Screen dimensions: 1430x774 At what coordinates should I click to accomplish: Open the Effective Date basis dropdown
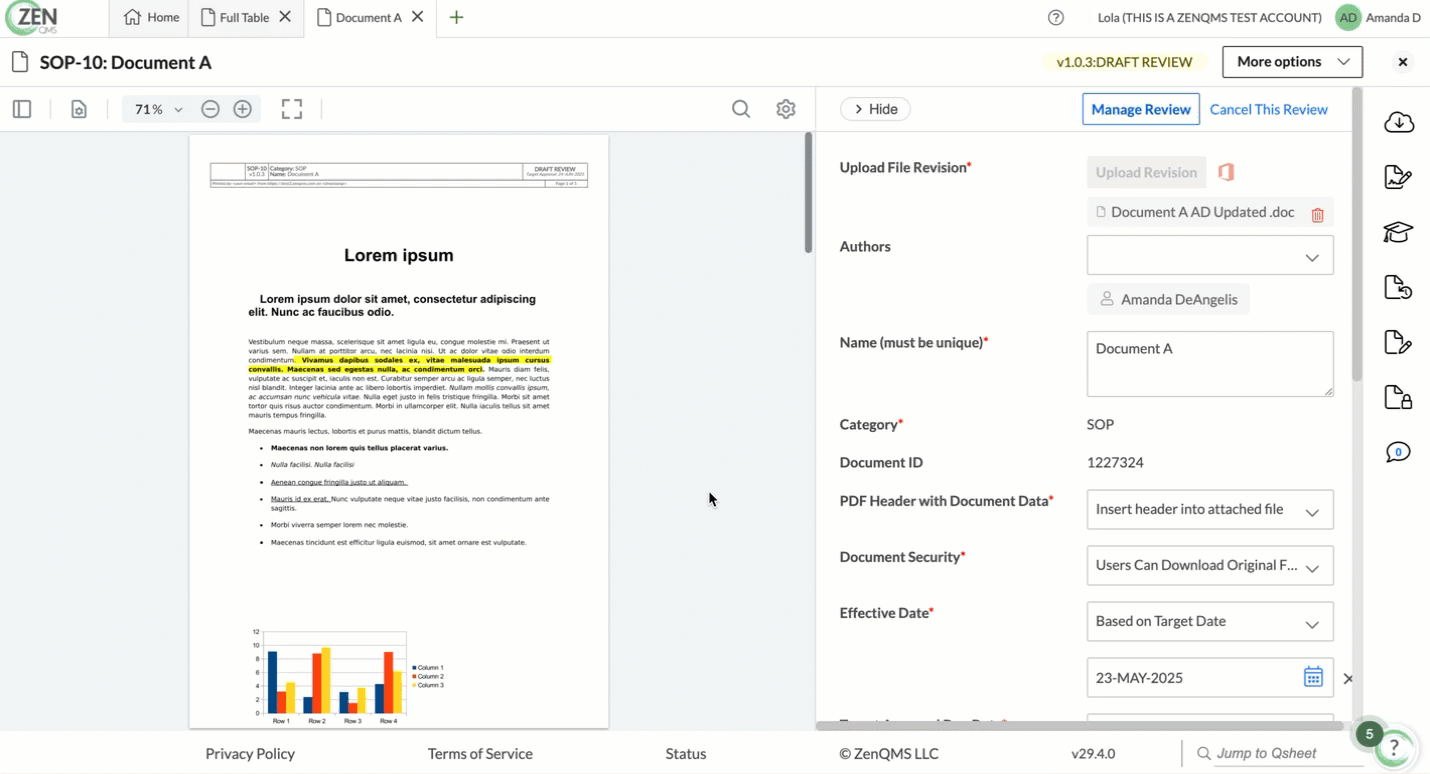(1210, 622)
